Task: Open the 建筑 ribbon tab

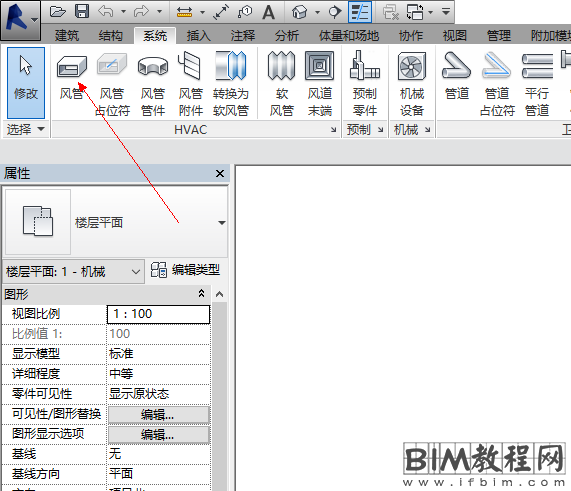Action: pyautogui.click(x=67, y=36)
